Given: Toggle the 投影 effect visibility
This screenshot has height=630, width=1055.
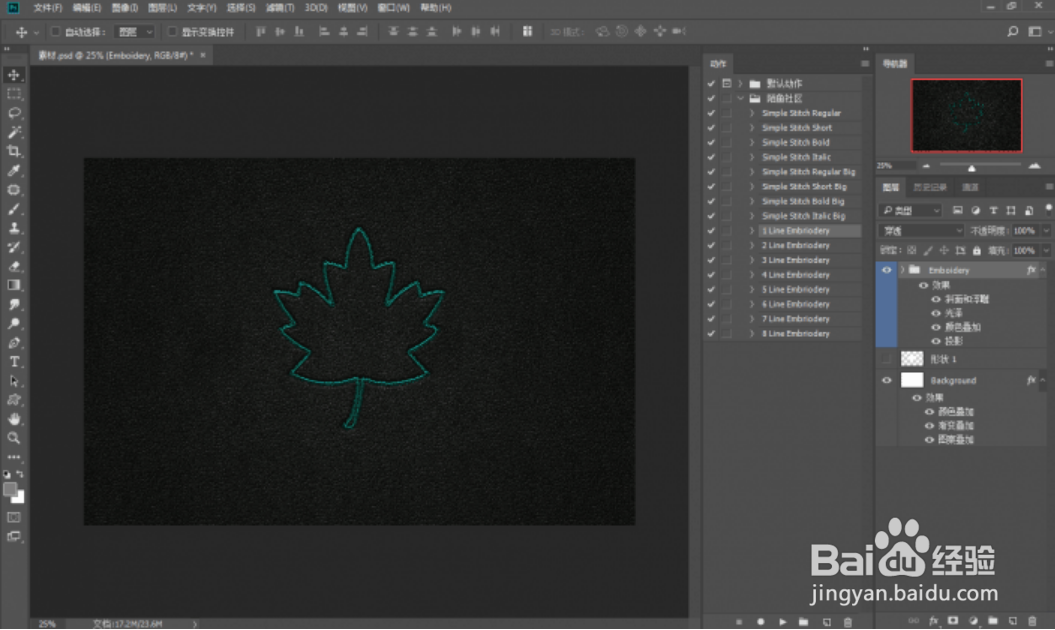Looking at the screenshot, I should (x=936, y=341).
